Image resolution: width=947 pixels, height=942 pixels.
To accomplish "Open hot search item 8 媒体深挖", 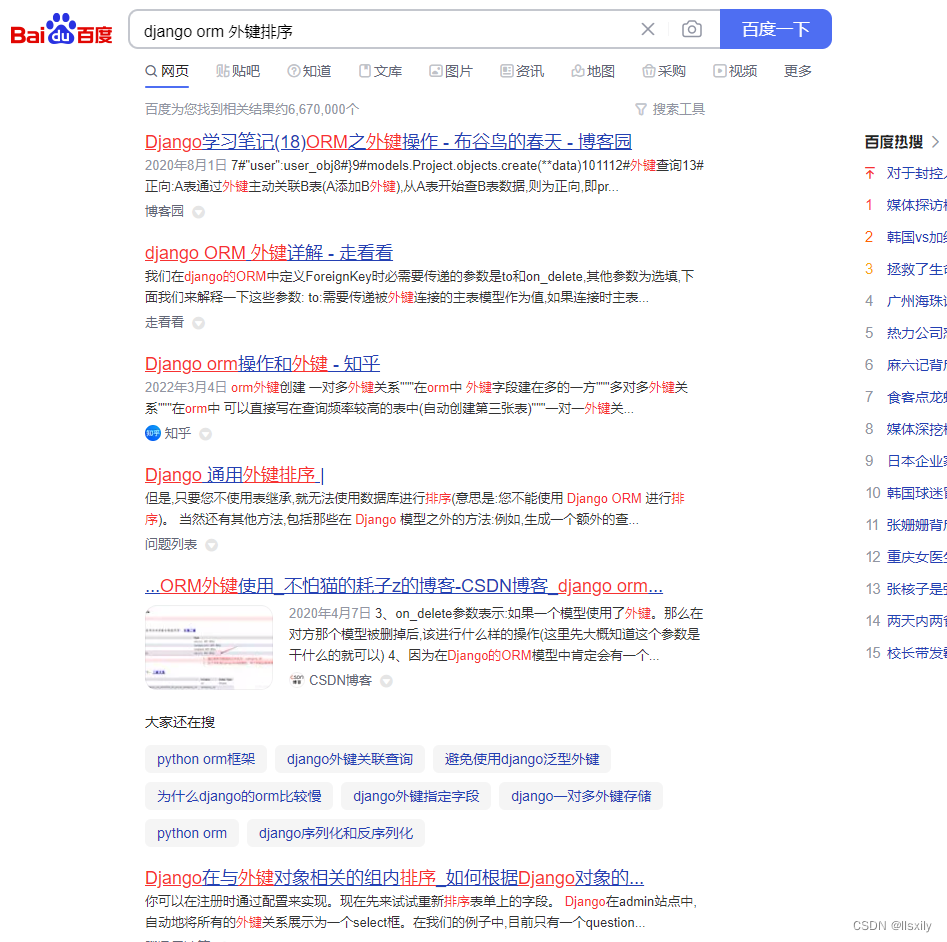I will click(916, 429).
